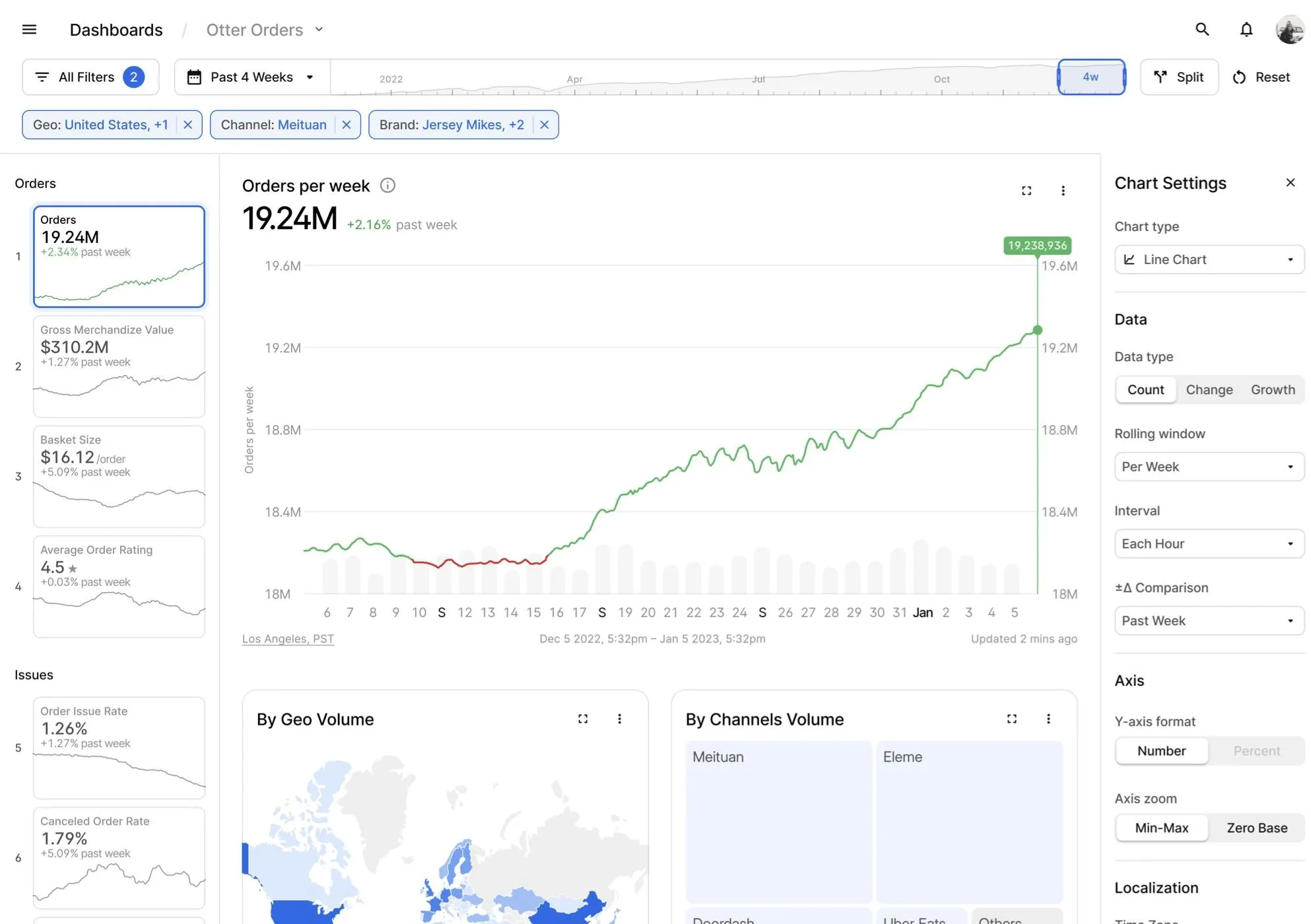Expand By Geo Volume card to fullscreen
The image size is (1311, 924).
pos(583,719)
